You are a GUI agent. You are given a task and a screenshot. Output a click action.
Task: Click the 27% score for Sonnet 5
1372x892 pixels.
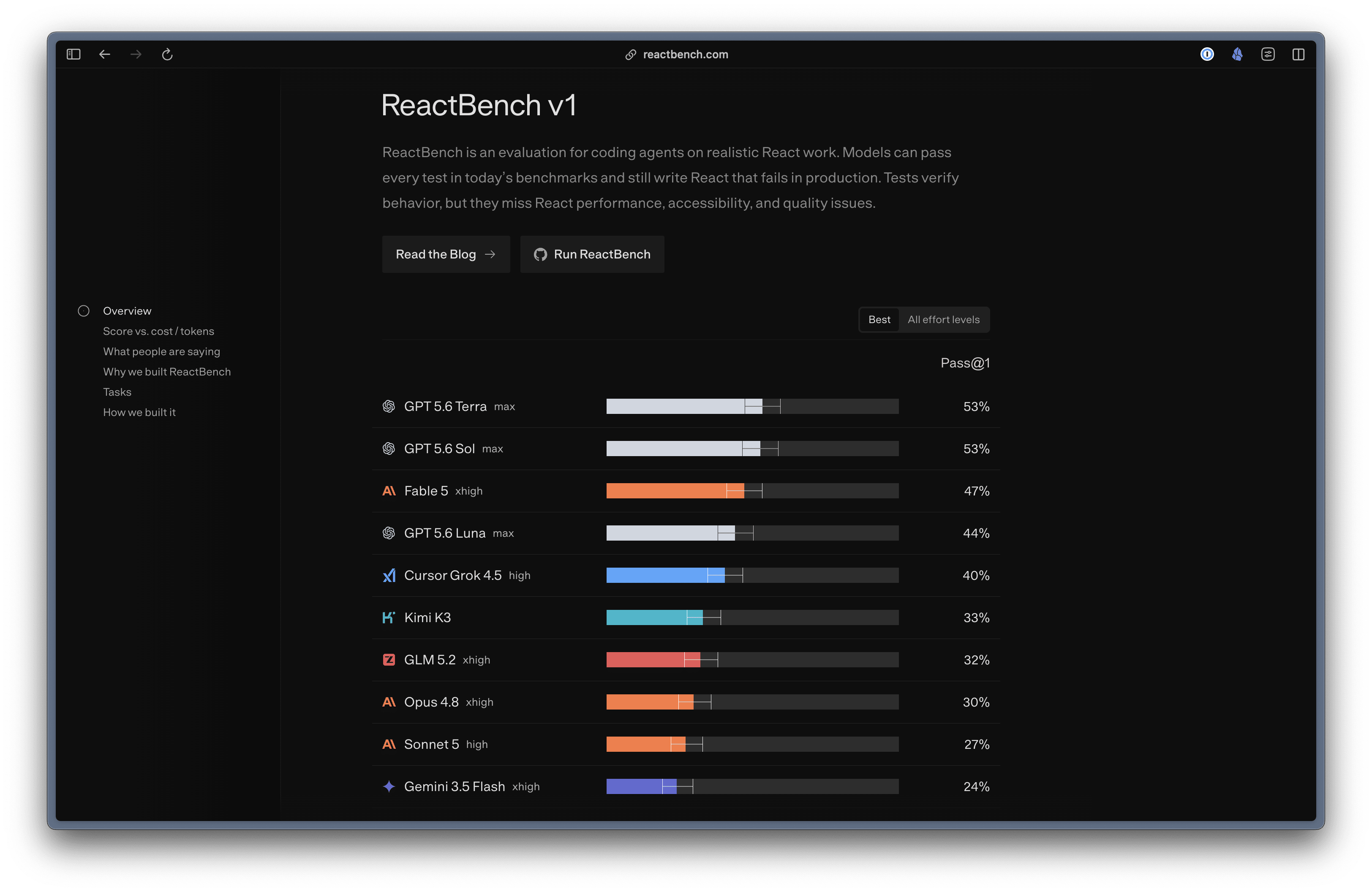tap(977, 744)
